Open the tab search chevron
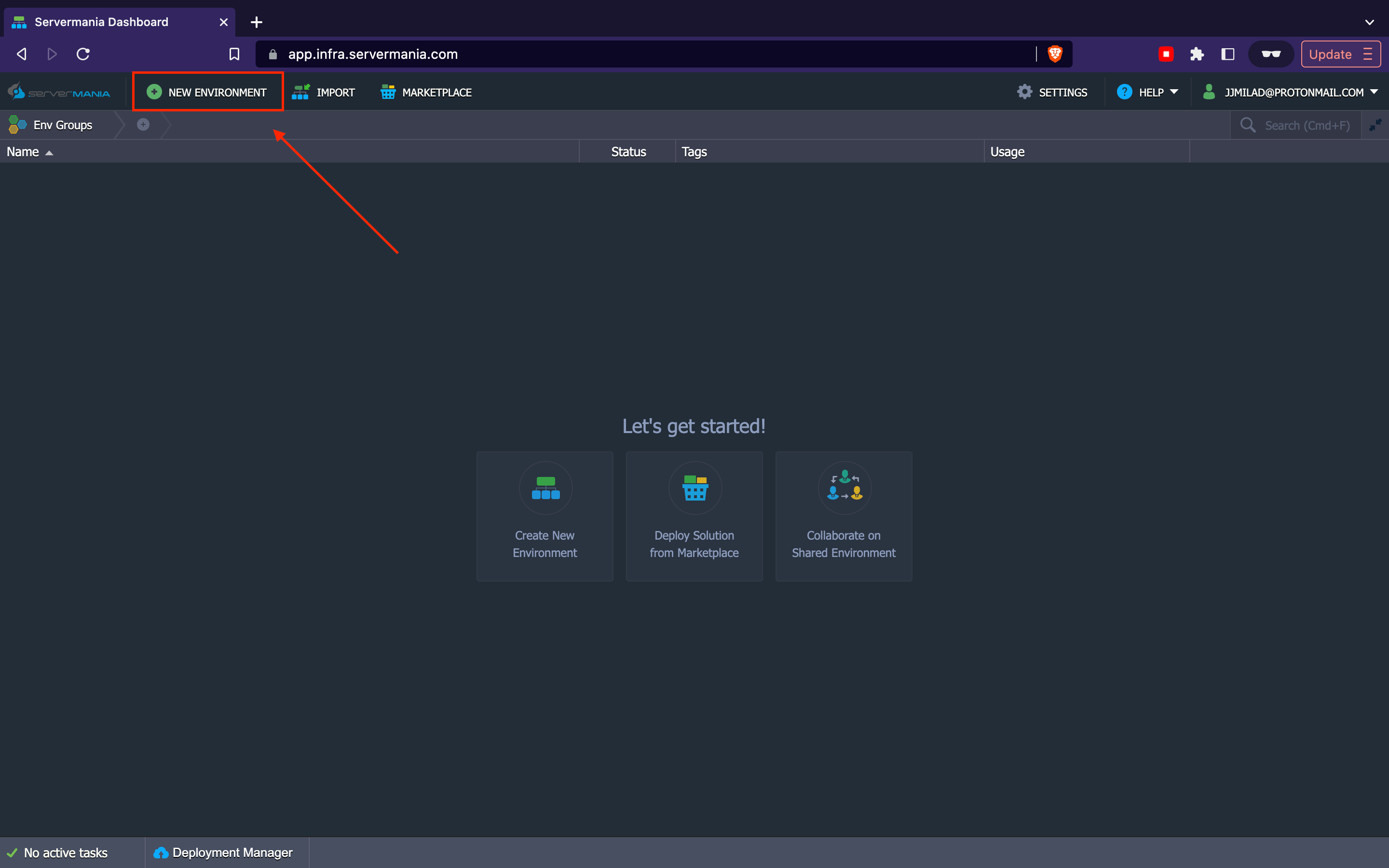The width and height of the screenshot is (1389, 868). (x=1370, y=22)
